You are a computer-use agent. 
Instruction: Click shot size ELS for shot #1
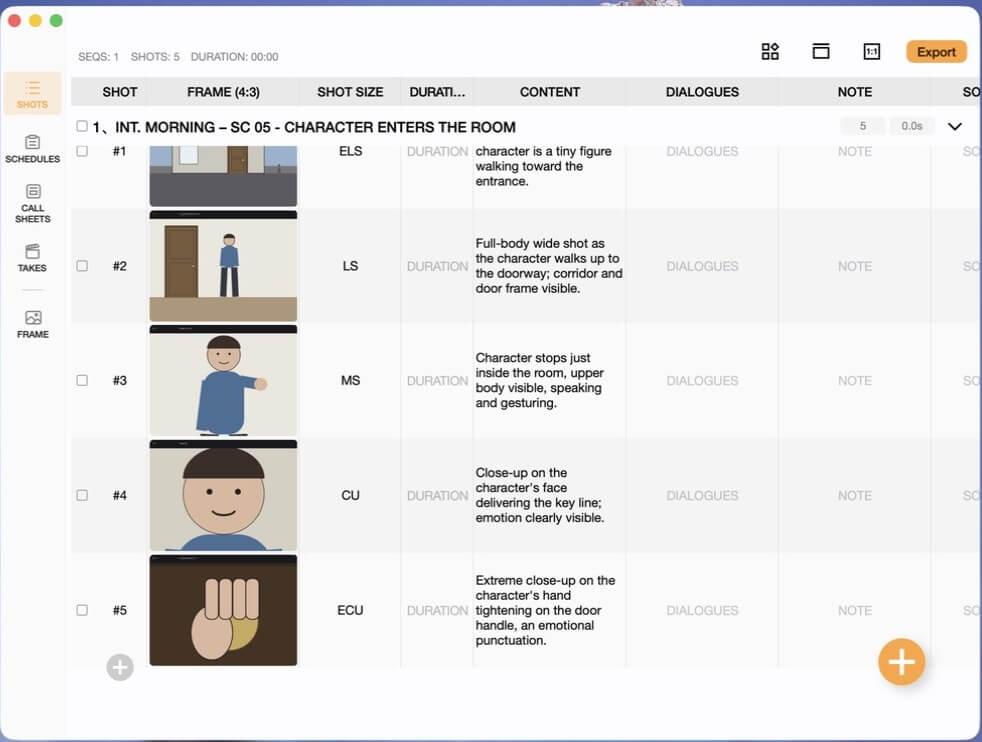tap(350, 151)
